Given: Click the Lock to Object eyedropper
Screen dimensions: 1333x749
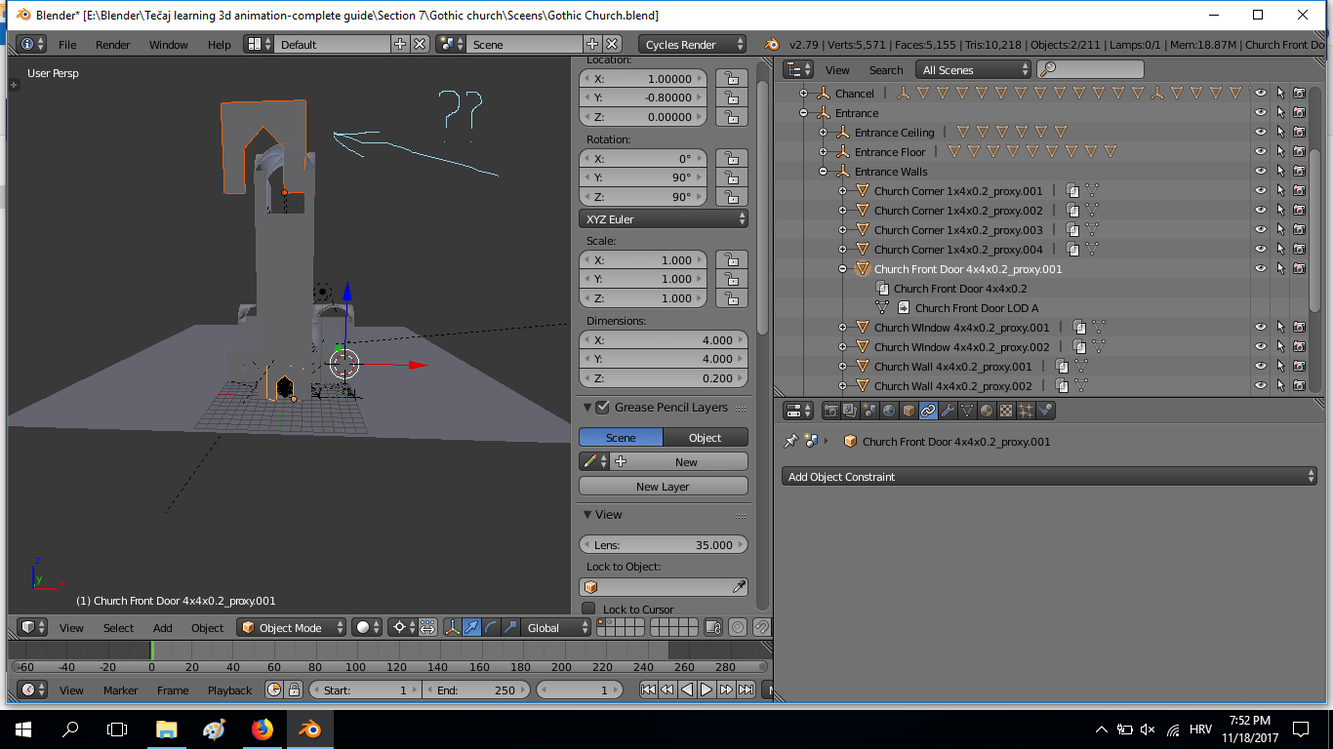Looking at the screenshot, I should (x=739, y=587).
